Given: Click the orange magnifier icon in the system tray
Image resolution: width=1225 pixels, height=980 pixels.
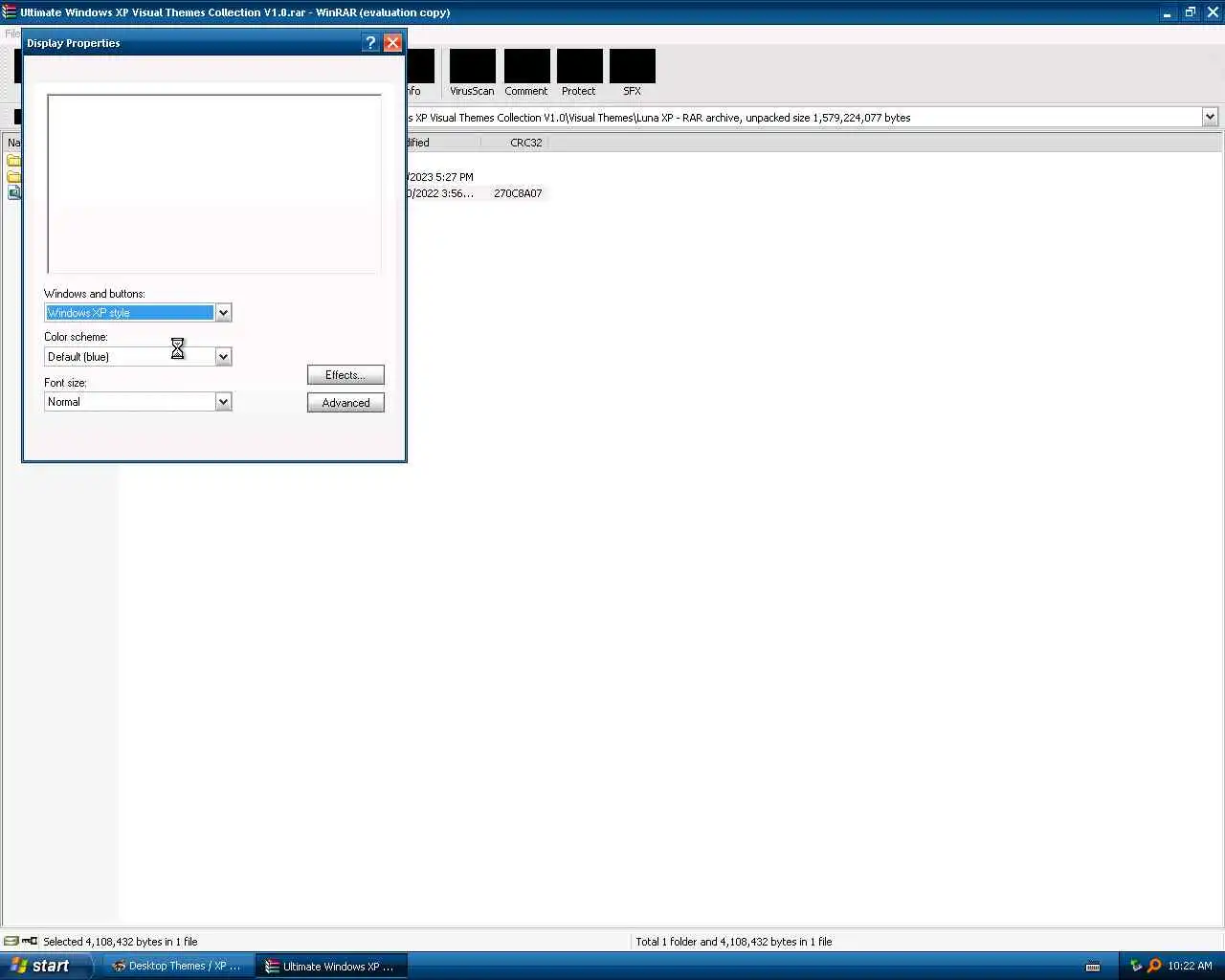Looking at the screenshot, I should (x=1154, y=966).
